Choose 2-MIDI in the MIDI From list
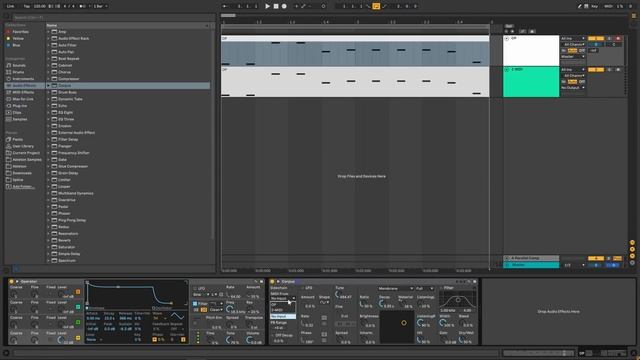Viewport: 640px width, 360px height. pyautogui.click(x=283, y=310)
